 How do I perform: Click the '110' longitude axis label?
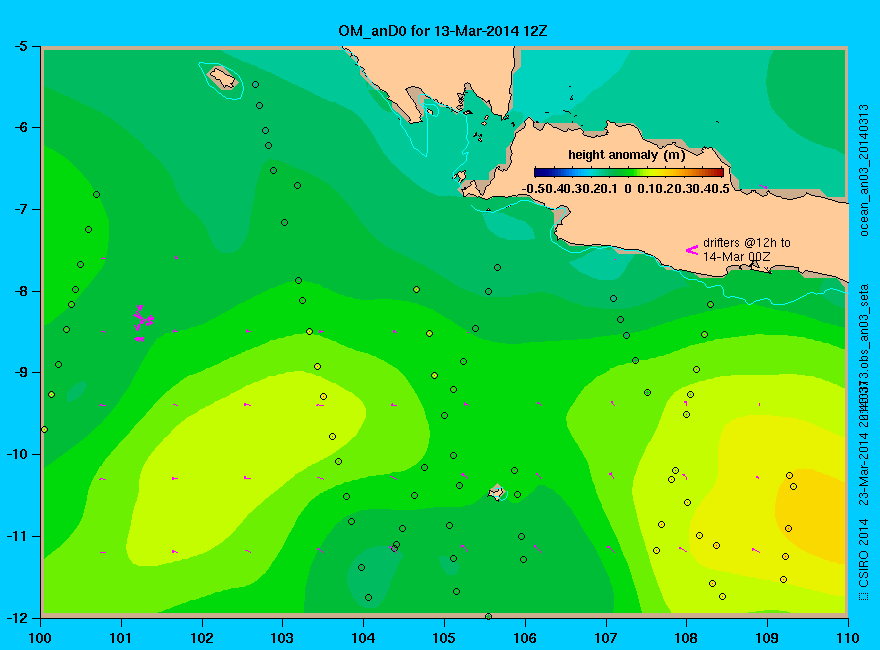click(x=848, y=638)
